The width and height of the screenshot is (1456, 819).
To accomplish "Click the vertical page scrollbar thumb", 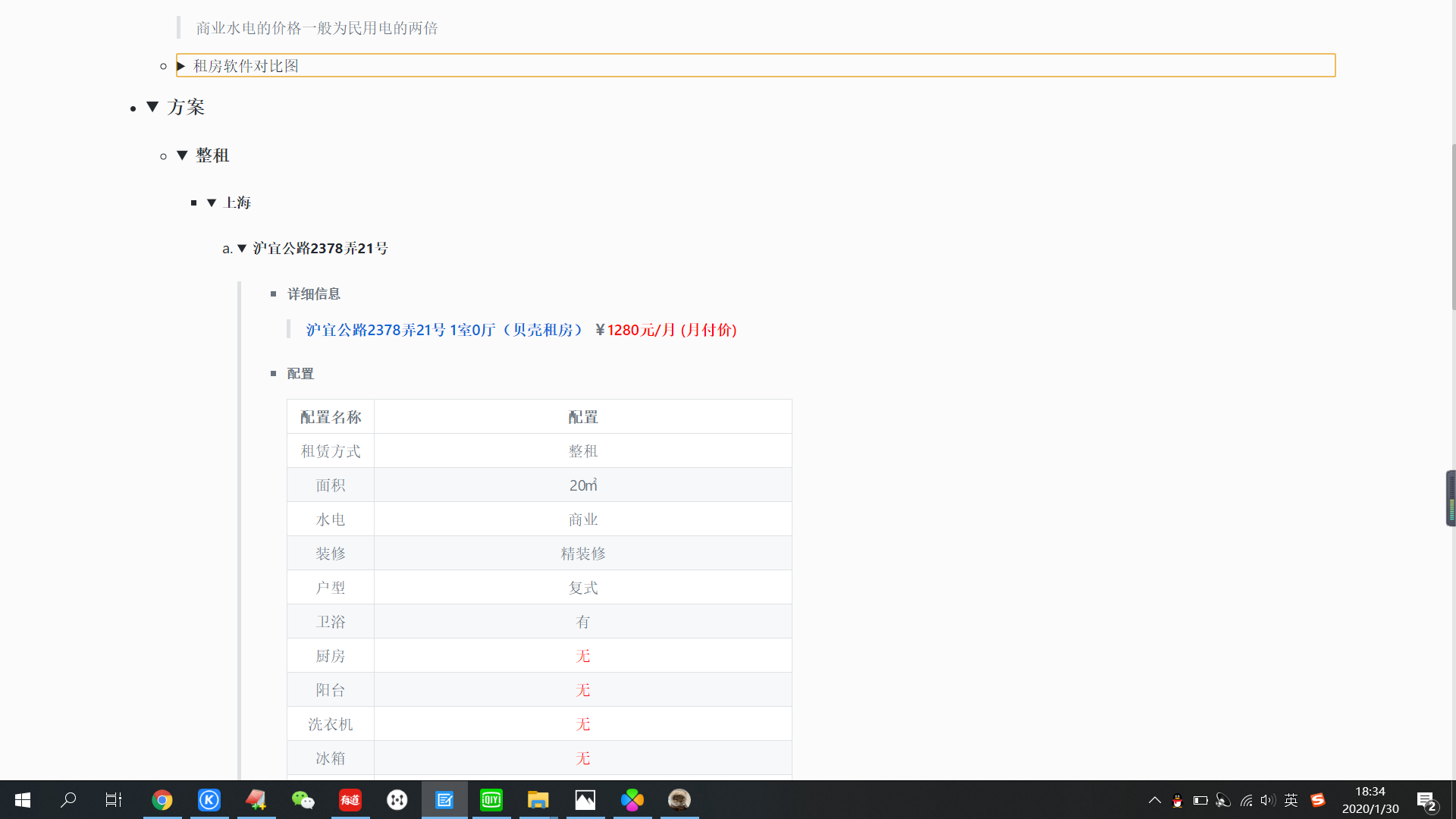I will click(1453, 227).
